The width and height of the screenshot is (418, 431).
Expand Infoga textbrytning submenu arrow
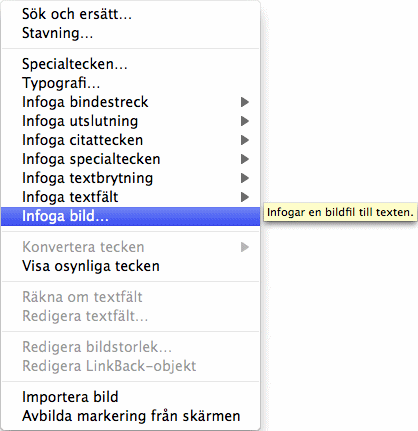[x=245, y=178]
